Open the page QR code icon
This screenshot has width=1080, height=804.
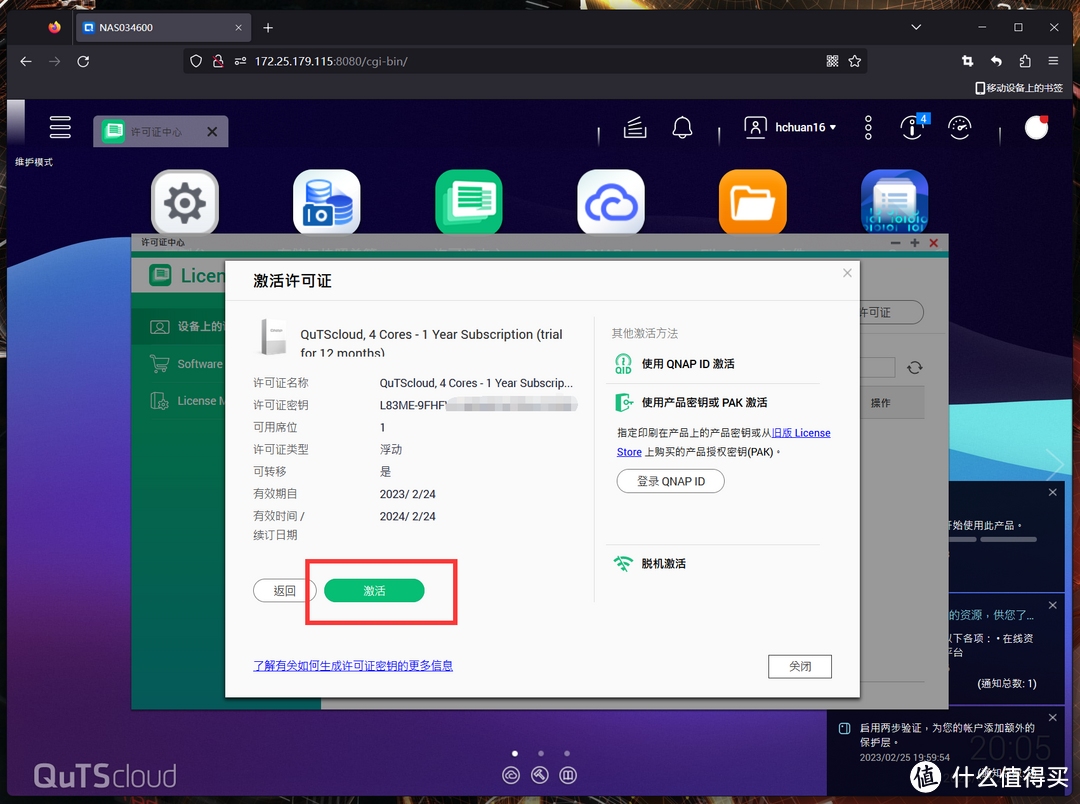(832, 61)
